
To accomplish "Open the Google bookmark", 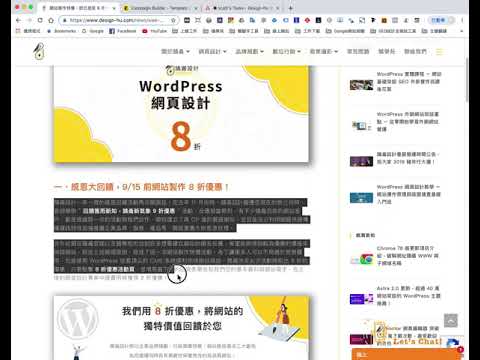I will coord(93,31).
